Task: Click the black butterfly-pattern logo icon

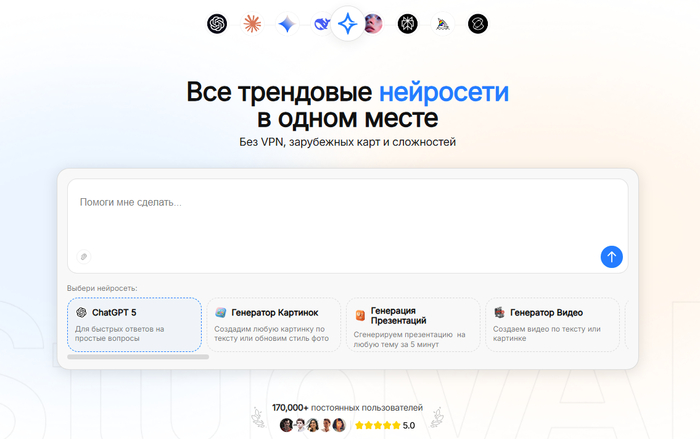Action: 408,24
